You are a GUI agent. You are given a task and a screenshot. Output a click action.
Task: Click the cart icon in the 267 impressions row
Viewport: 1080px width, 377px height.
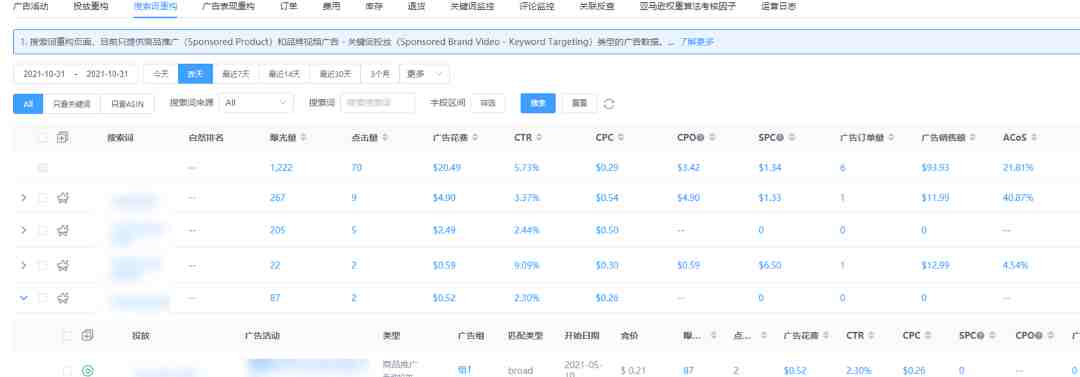click(x=63, y=198)
